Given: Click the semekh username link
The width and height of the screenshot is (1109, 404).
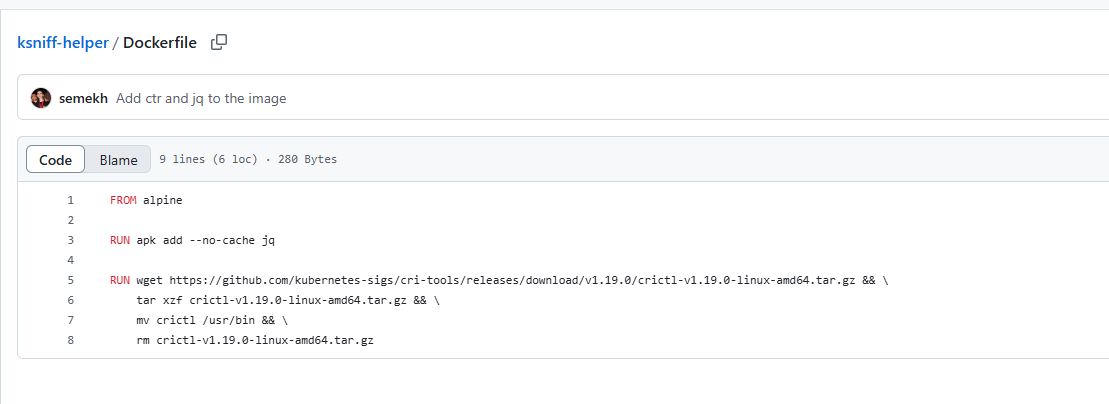Looking at the screenshot, I should pos(84,98).
